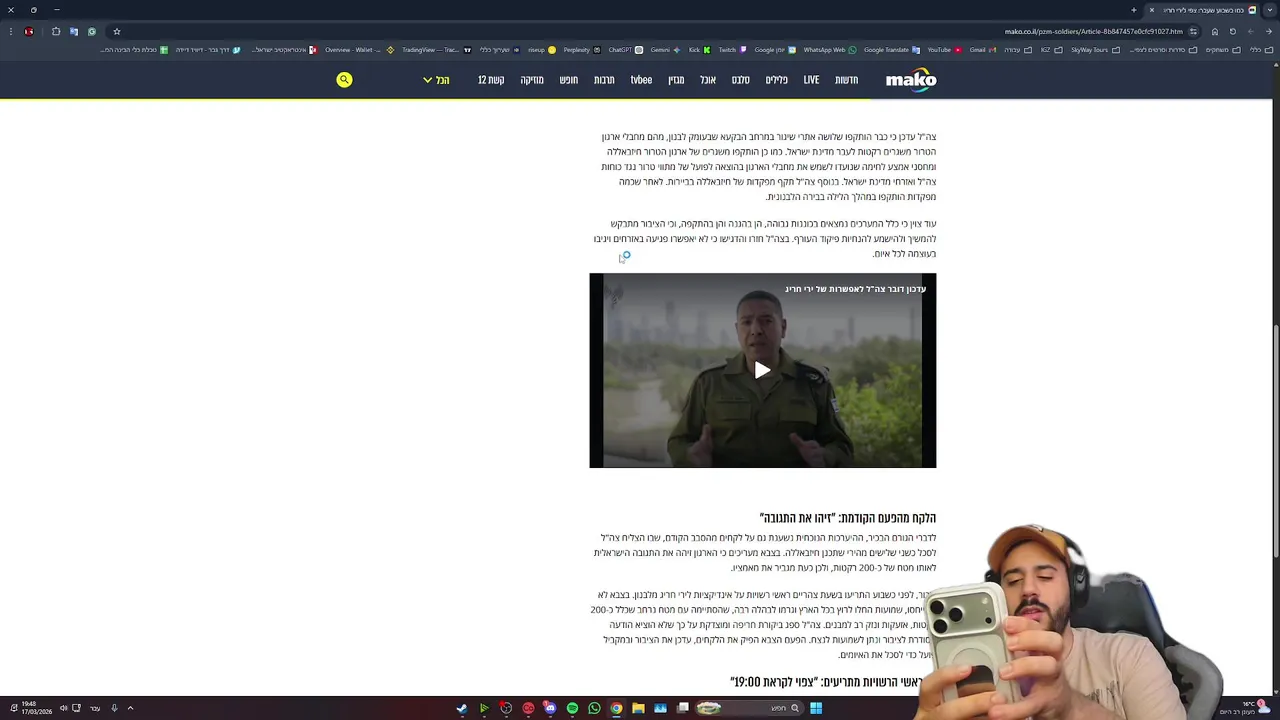Open the חדשות menu item
Image resolution: width=1280 pixels, height=720 pixels.
[x=846, y=80]
